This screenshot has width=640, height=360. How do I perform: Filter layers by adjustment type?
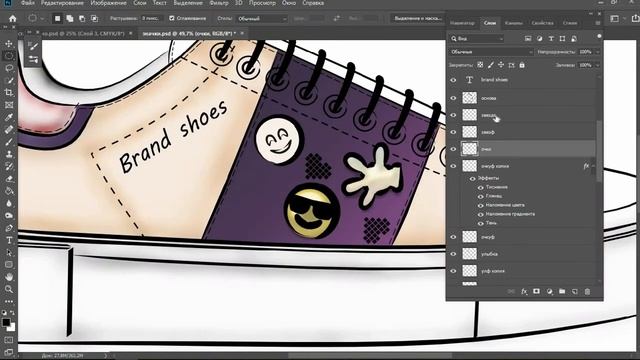click(540, 38)
